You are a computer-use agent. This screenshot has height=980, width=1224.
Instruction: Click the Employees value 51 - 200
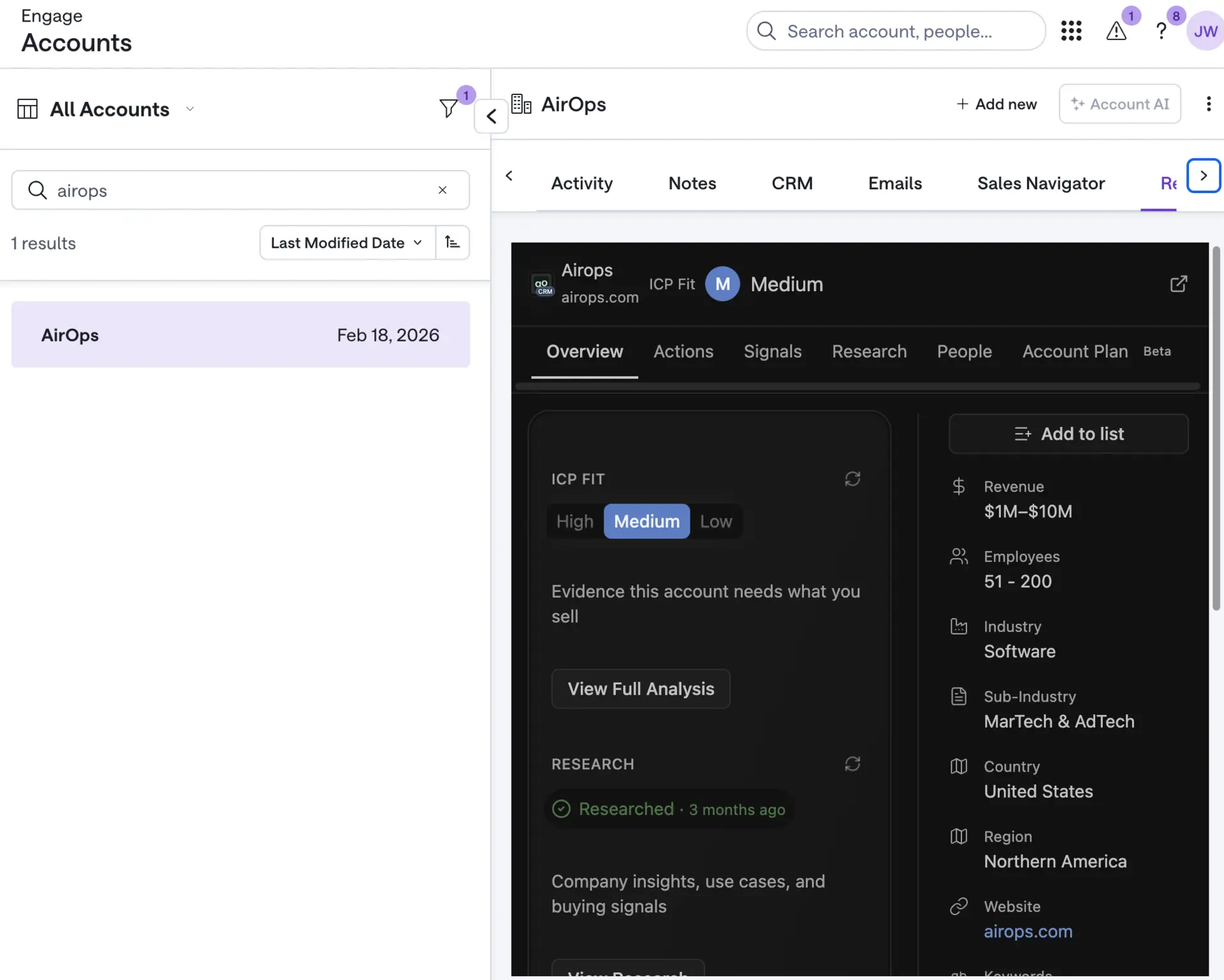(1017, 581)
